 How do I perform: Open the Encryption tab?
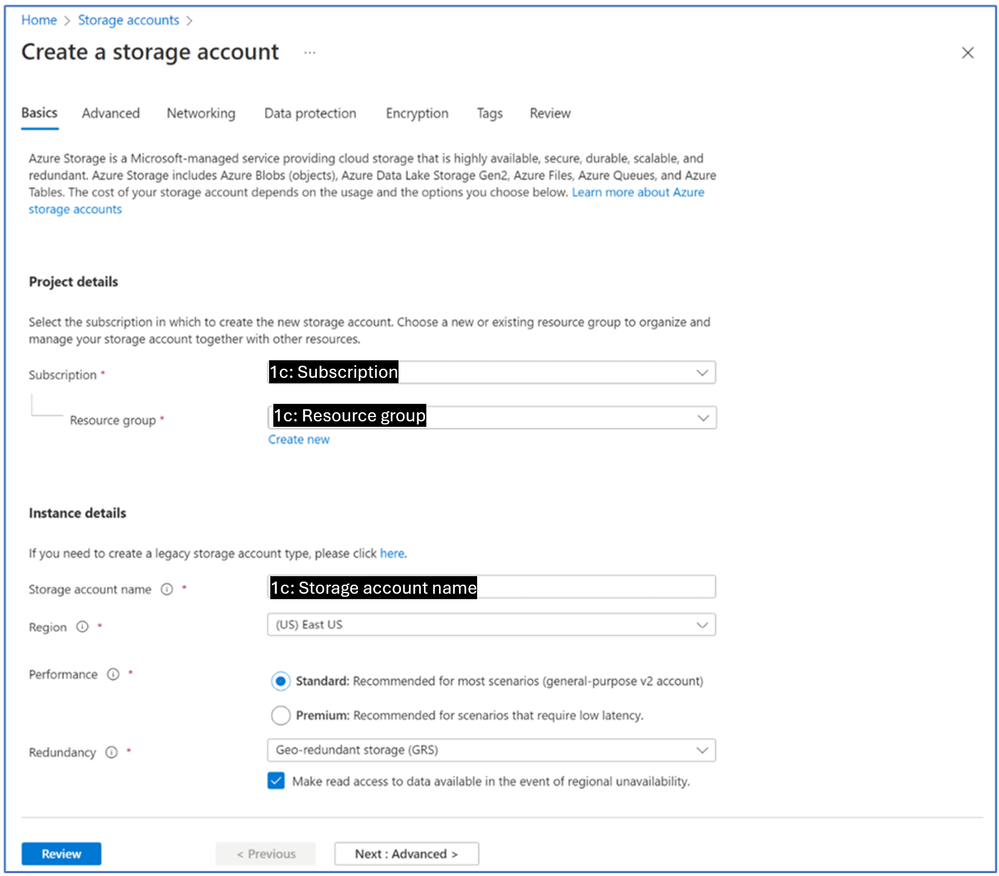(x=417, y=113)
